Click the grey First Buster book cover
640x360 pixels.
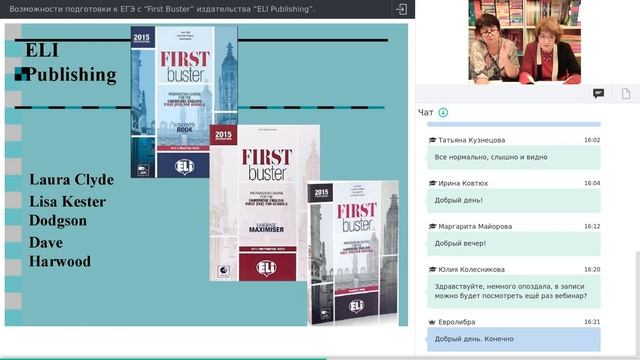tap(353, 253)
